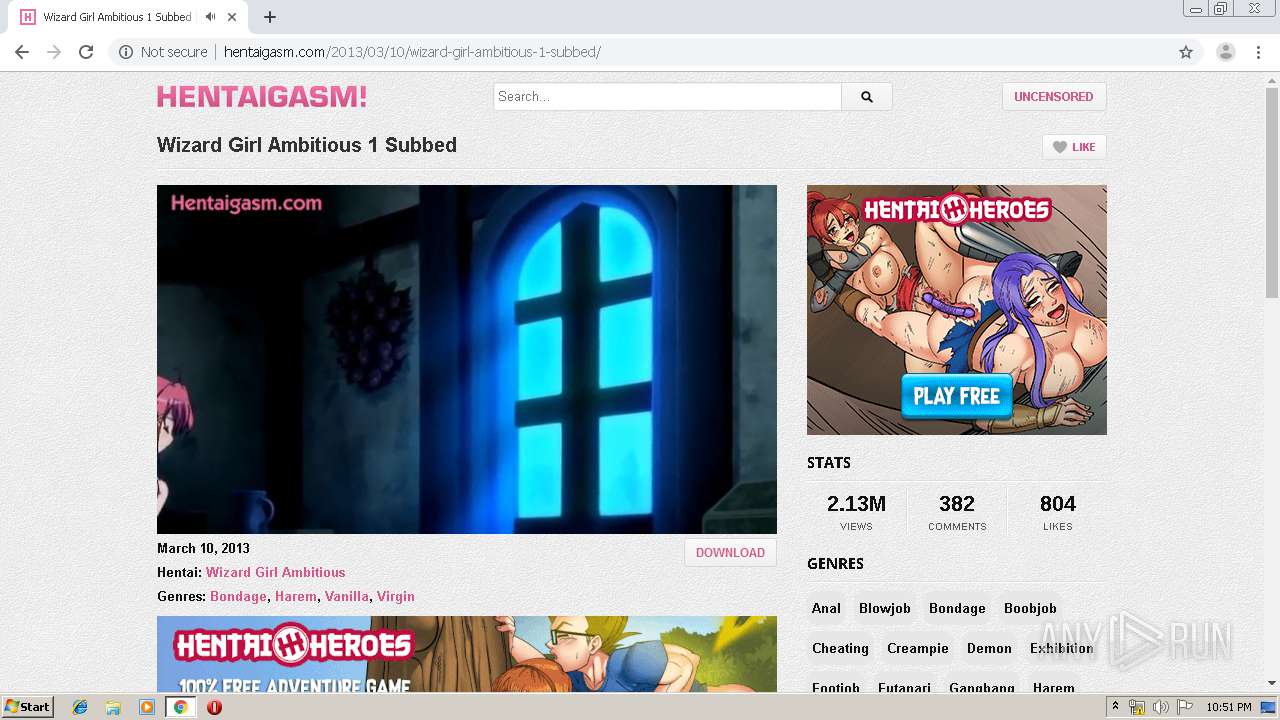This screenshot has height=720, width=1280.
Task: Mute the tab's audio speaker icon
Action: pyautogui.click(x=211, y=17)
